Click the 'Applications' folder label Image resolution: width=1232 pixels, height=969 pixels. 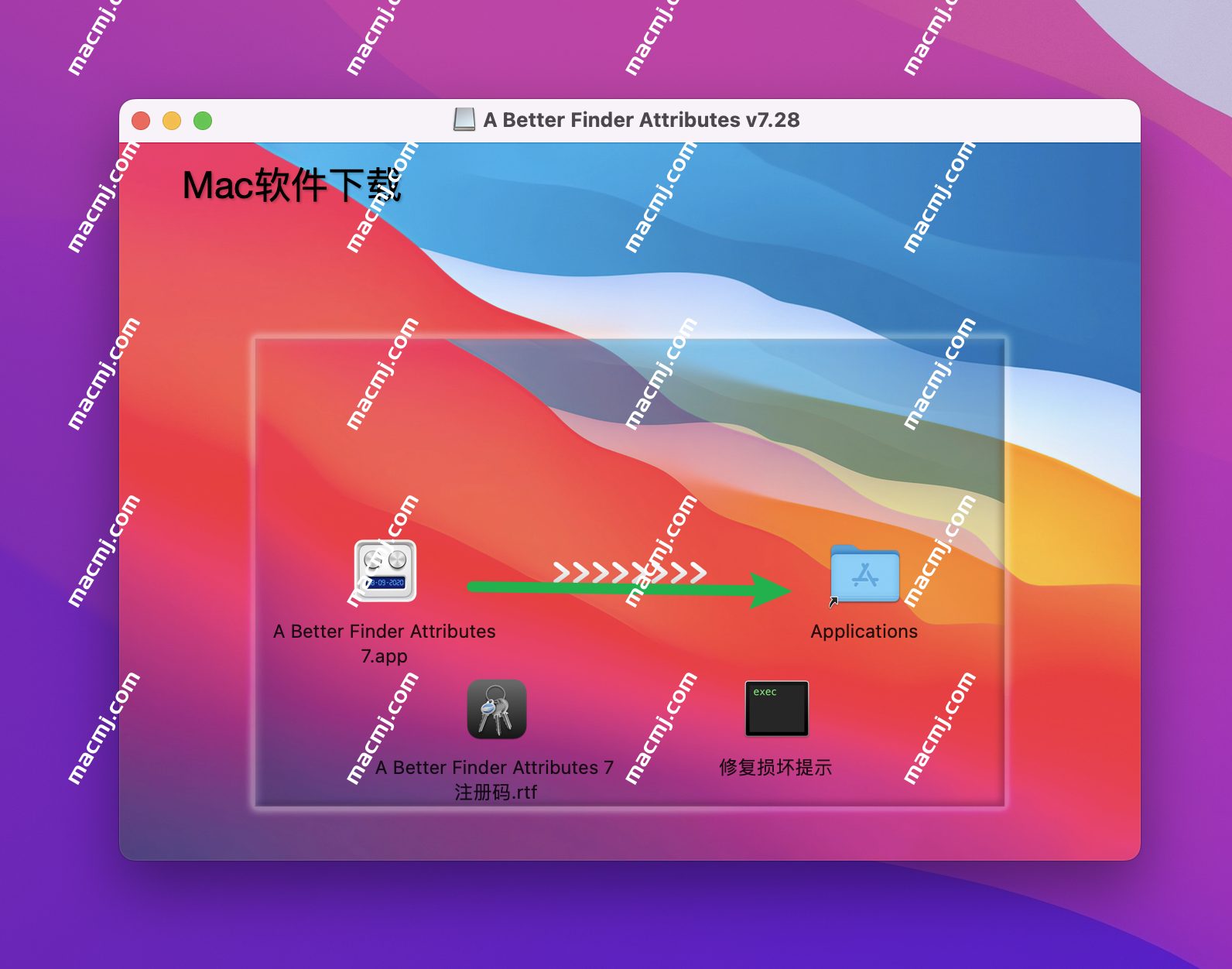point(864,632)
